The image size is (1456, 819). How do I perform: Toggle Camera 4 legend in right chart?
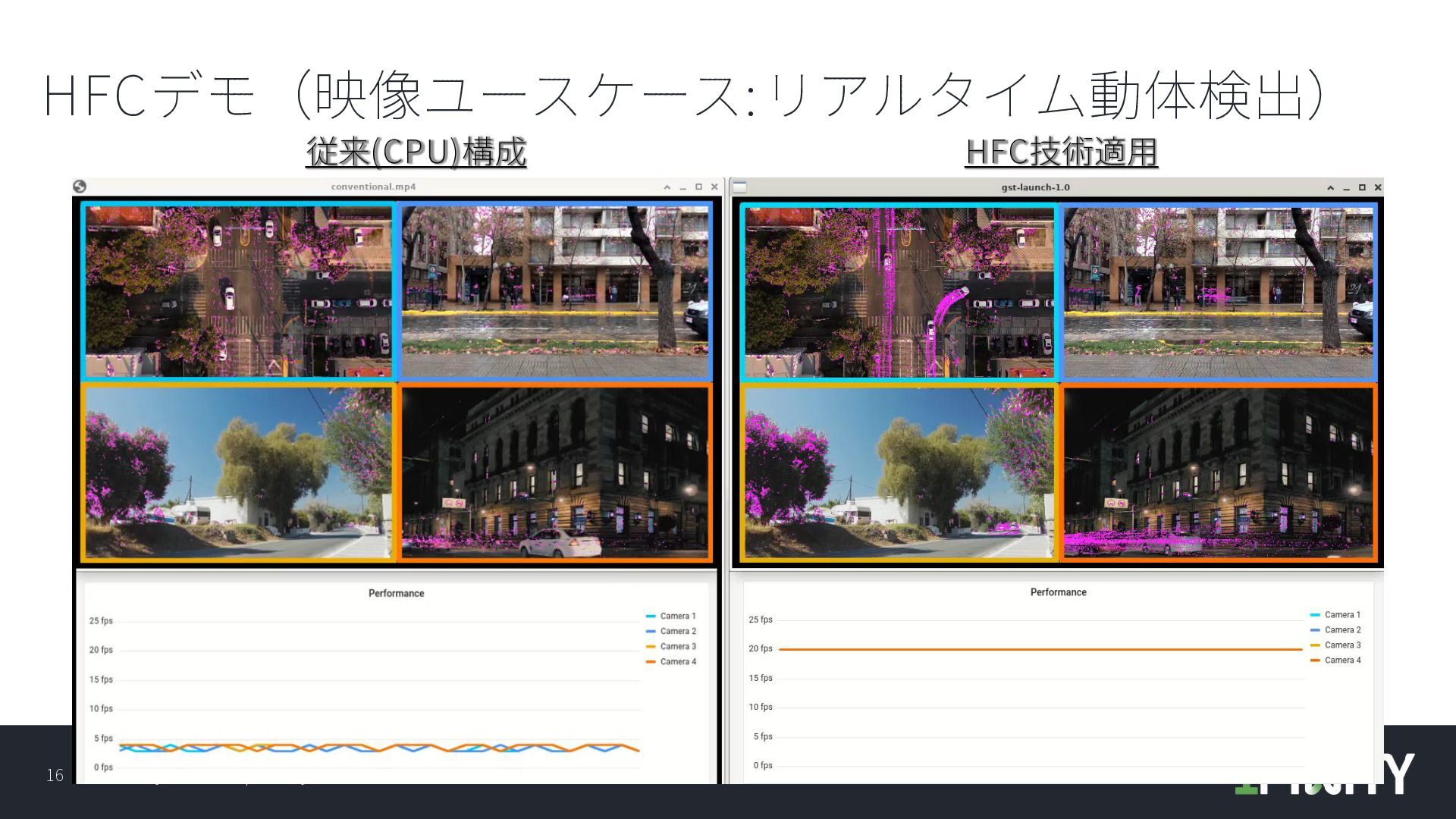(1341, 661)
